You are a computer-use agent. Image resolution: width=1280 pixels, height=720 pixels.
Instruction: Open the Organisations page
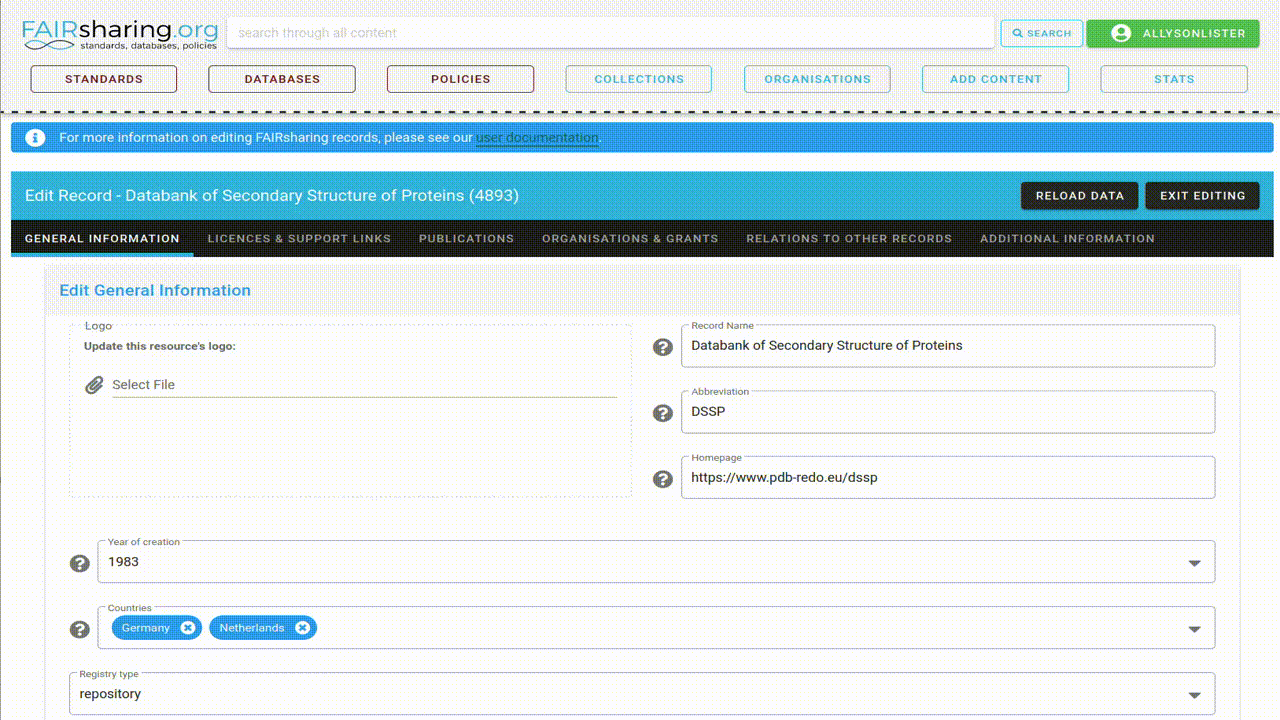tap(817, 79)
